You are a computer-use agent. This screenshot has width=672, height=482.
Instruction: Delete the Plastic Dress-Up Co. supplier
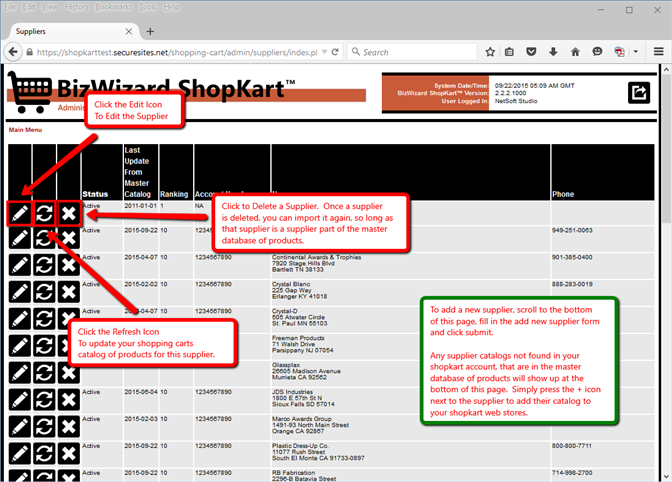[x=69, y=454]
